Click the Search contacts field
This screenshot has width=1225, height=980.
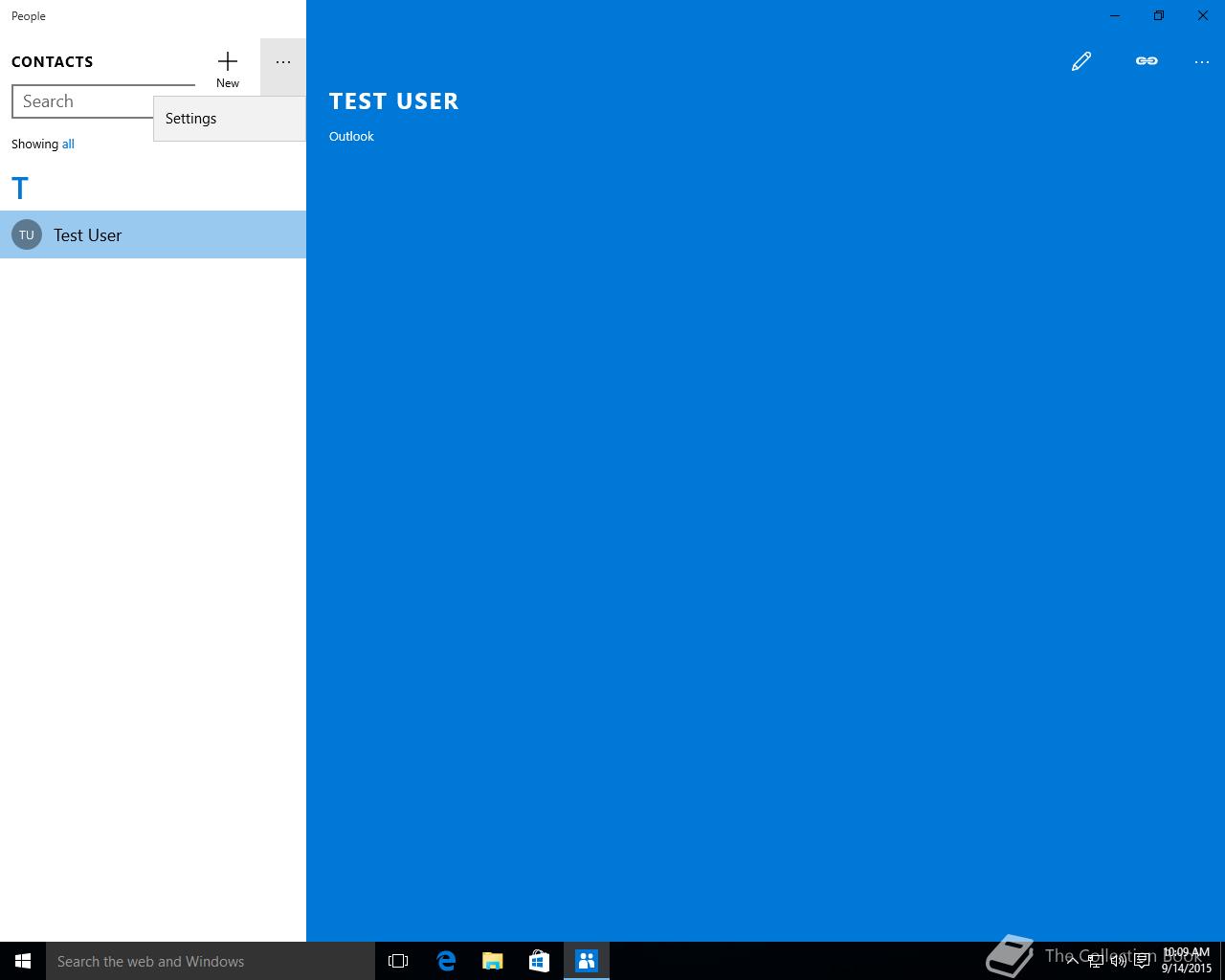[103, 101]
